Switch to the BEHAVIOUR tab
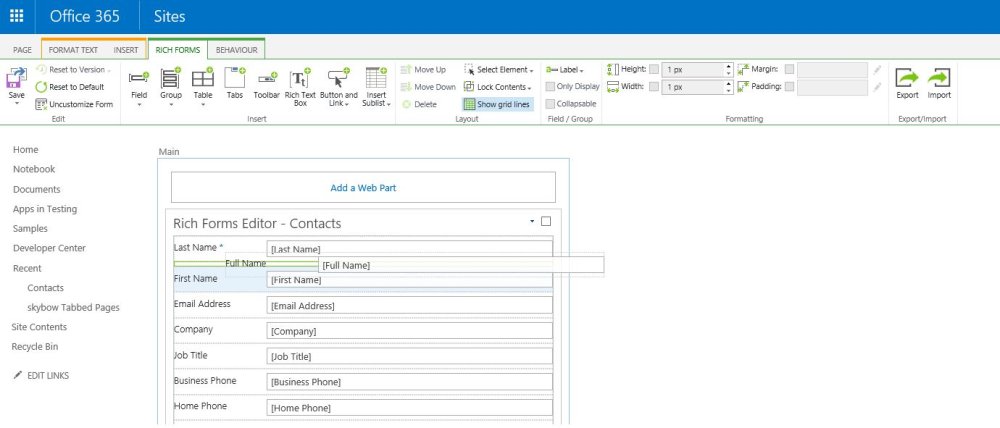The image size is (1000, 428). (237, 50)
